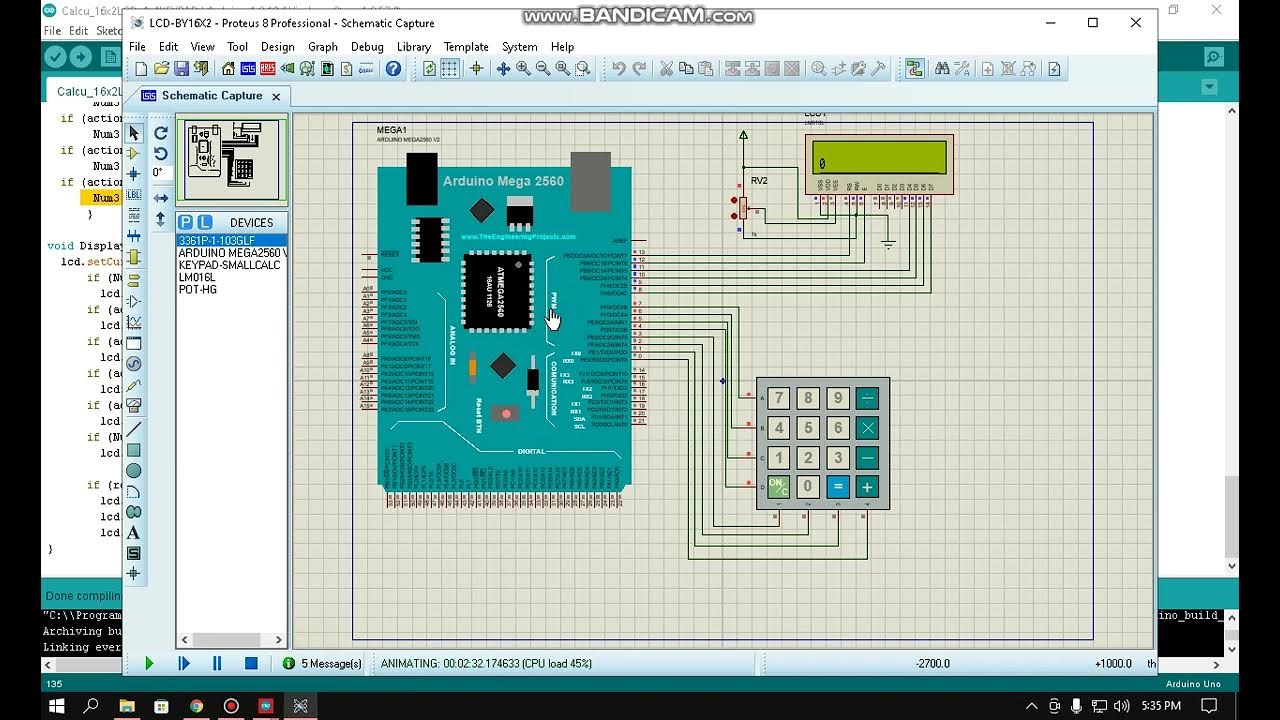The image size is (1280, 720).
Task: Zoom to a selected area icon
Action: tap(582, 69)
